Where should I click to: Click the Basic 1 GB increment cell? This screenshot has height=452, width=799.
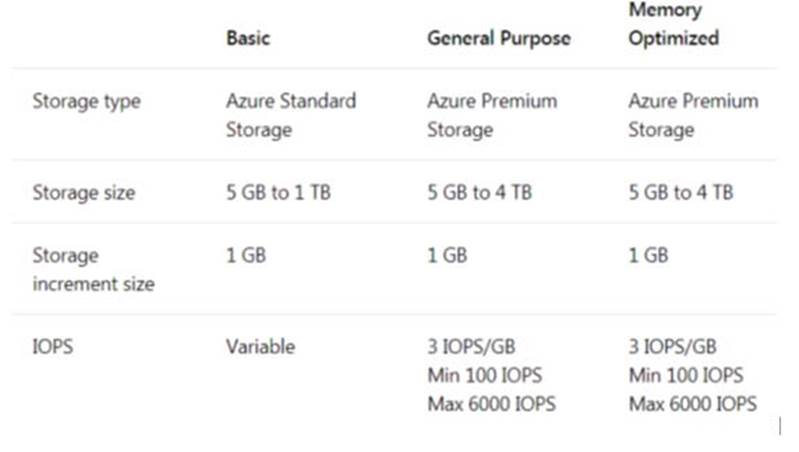(246, 255)
